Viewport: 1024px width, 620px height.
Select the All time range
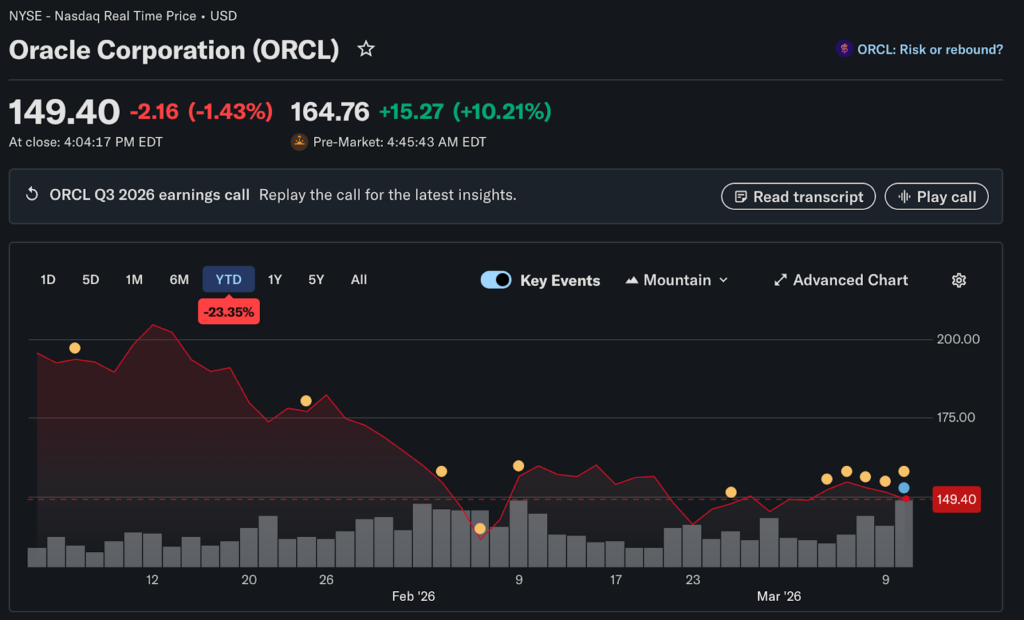tap(359, 280)
